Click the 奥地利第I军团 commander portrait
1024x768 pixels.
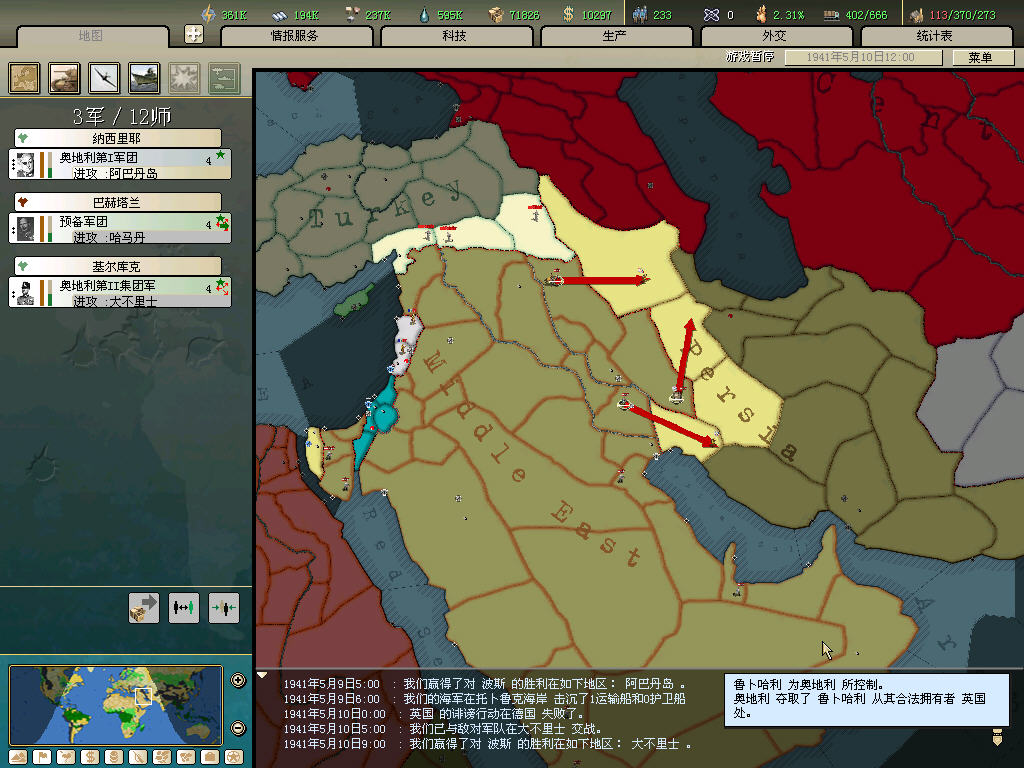point(25,165)
